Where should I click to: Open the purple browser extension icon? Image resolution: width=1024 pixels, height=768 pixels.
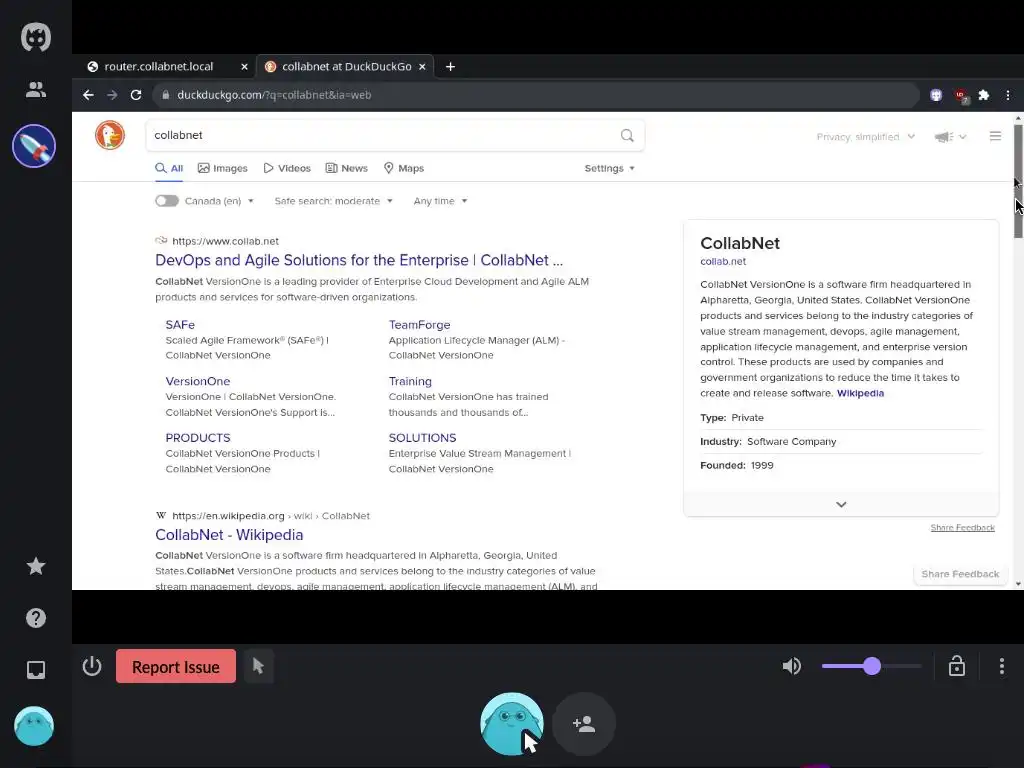pyautogui.click(x=936, y=95)
